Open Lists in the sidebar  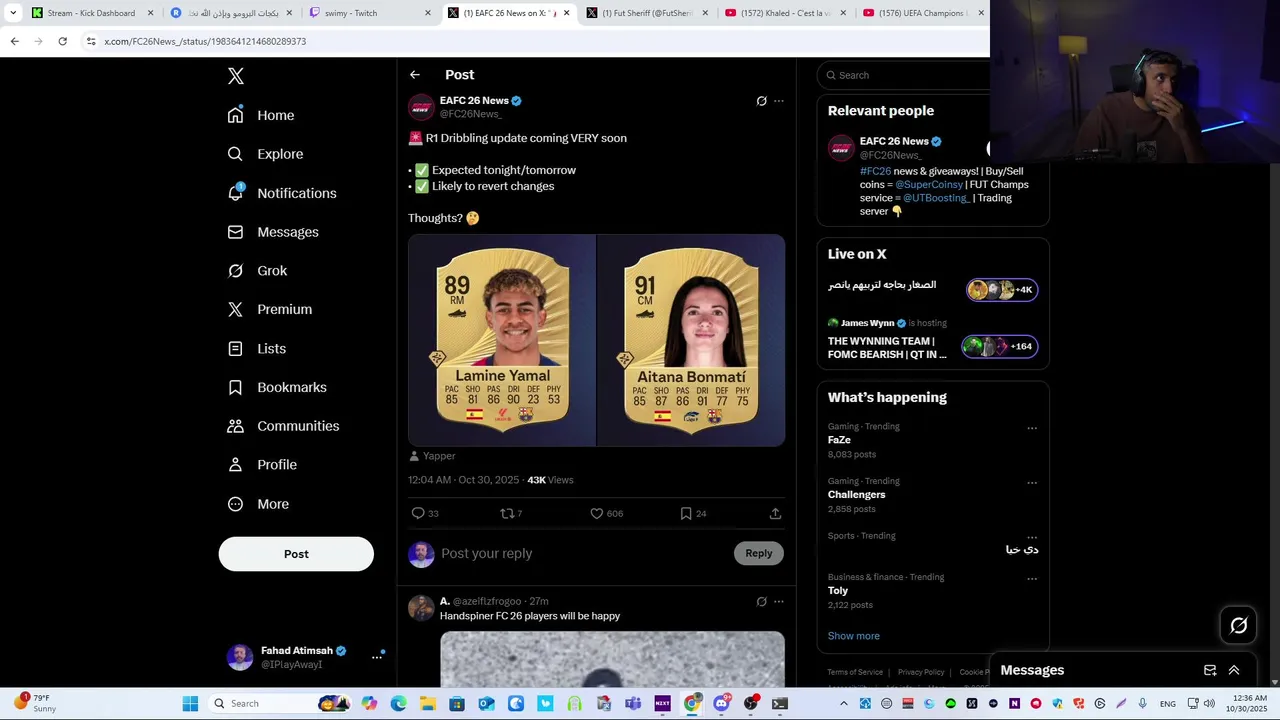257,348
